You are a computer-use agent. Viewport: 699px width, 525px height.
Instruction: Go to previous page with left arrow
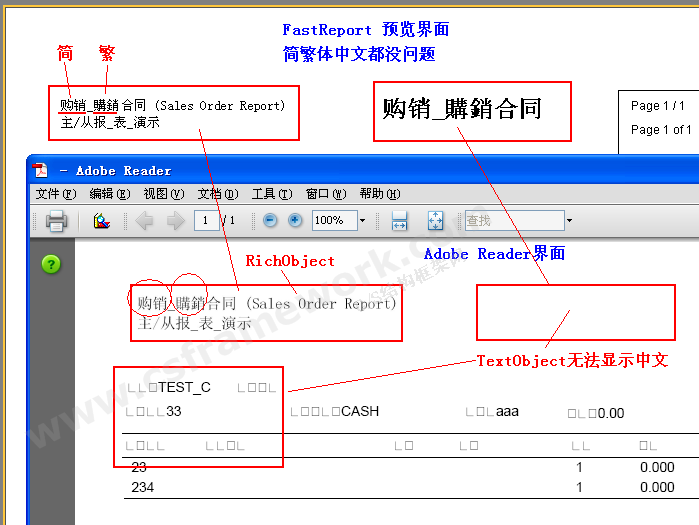coord(144,221)
